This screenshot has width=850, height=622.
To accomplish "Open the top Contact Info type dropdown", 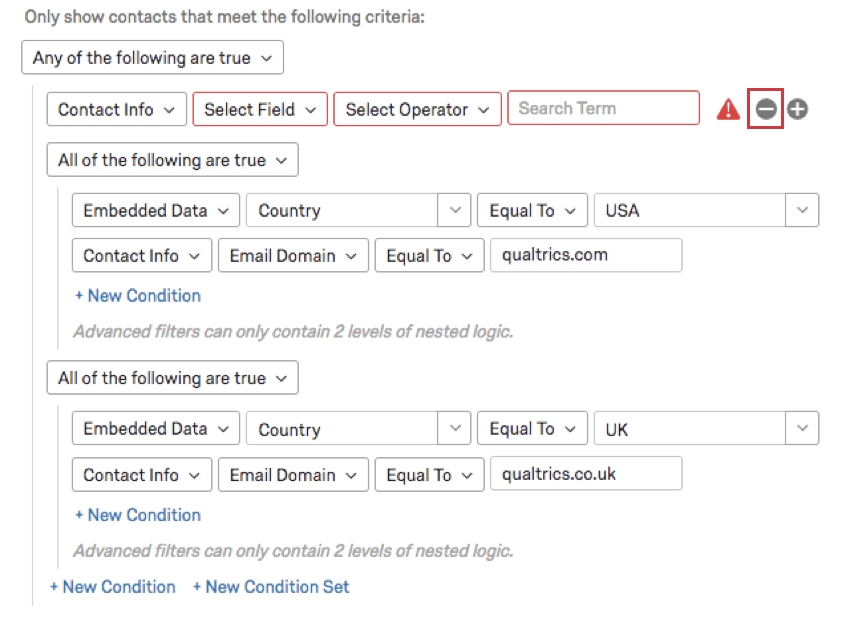I will coord(116,110).
